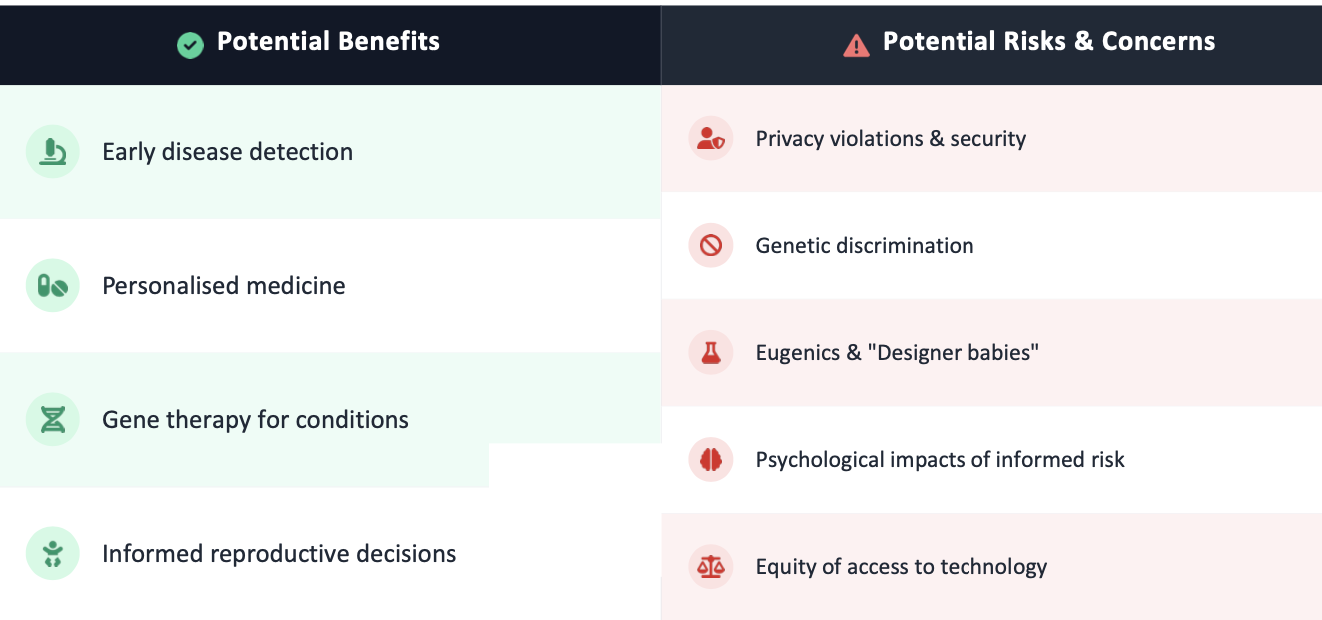This screenshot has height=620, width=1322.
Task: Select the ban icon beside Genetic discrimination
Action: coord(711,245)
